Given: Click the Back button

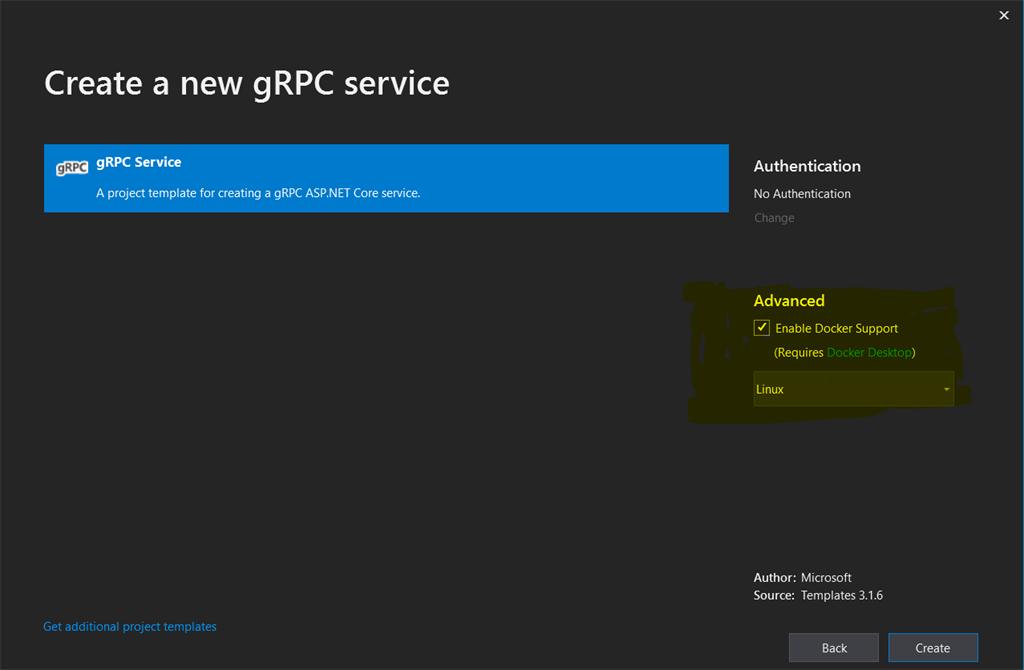Looking at the screenshot, I should tap(834, 648).
